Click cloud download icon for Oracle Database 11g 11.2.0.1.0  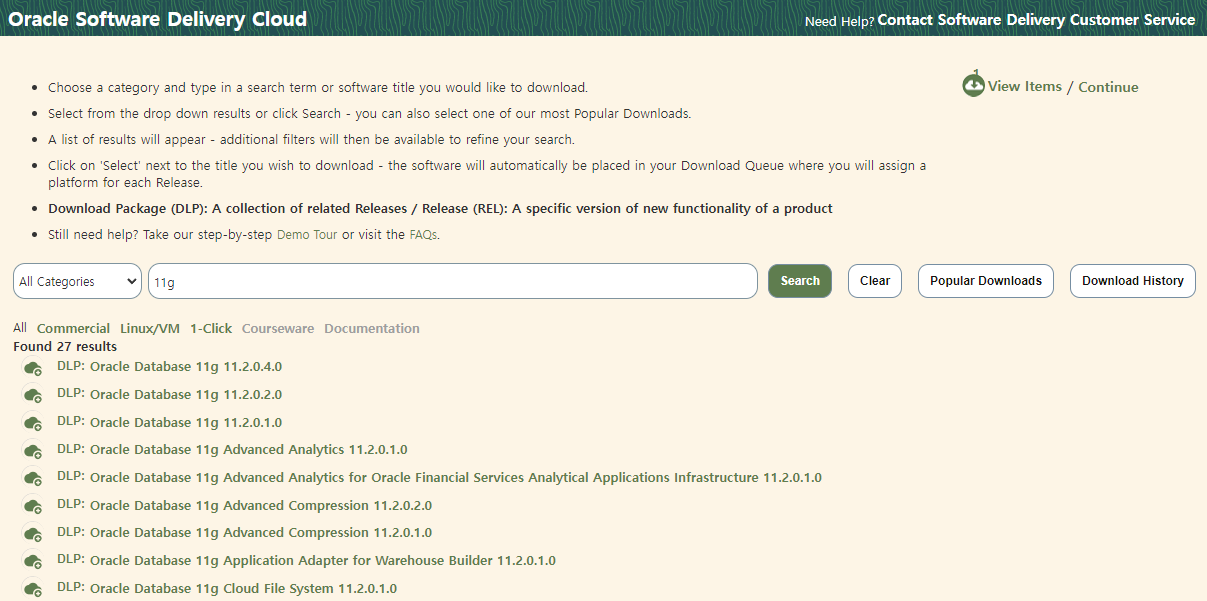tap(33, 424)
